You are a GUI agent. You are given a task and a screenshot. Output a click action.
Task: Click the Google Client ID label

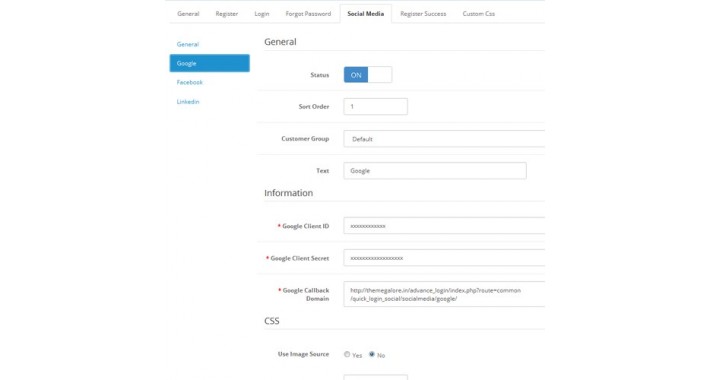pos(306,226)
